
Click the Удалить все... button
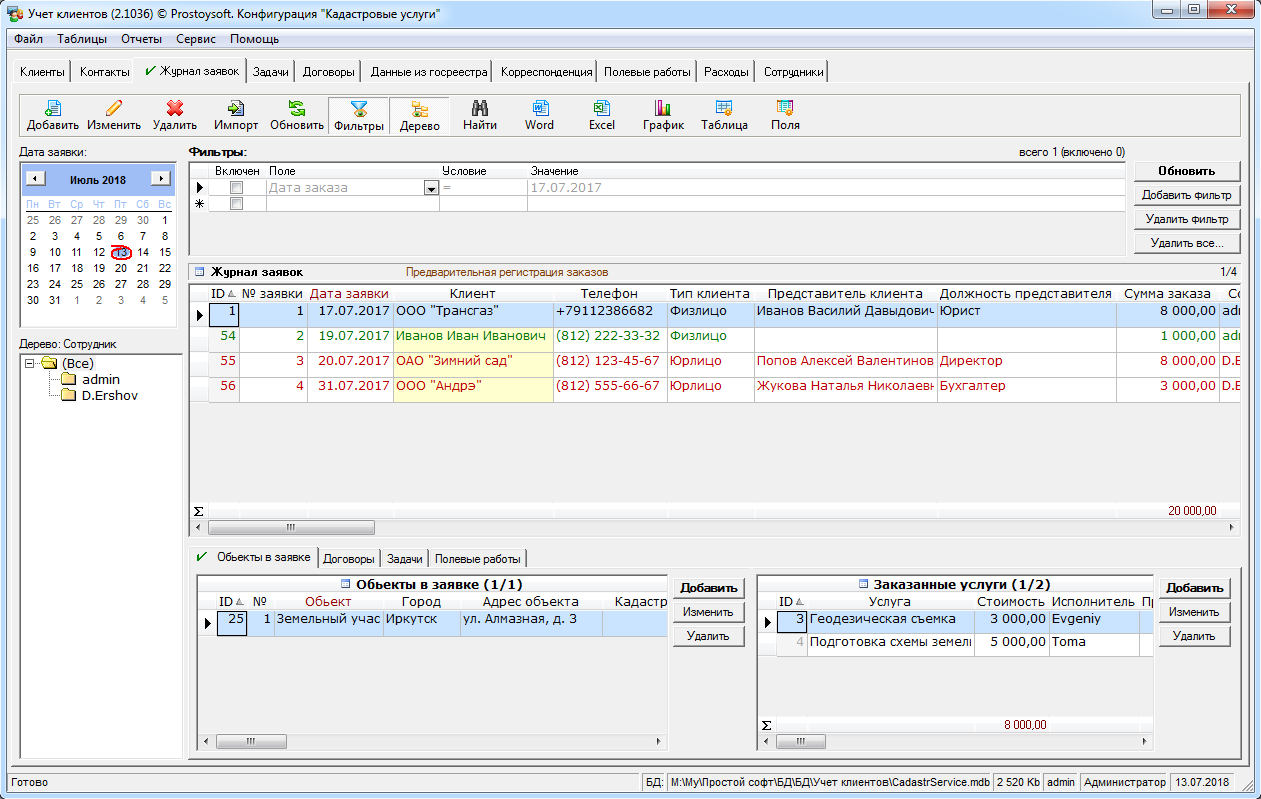click(1187, 243)
